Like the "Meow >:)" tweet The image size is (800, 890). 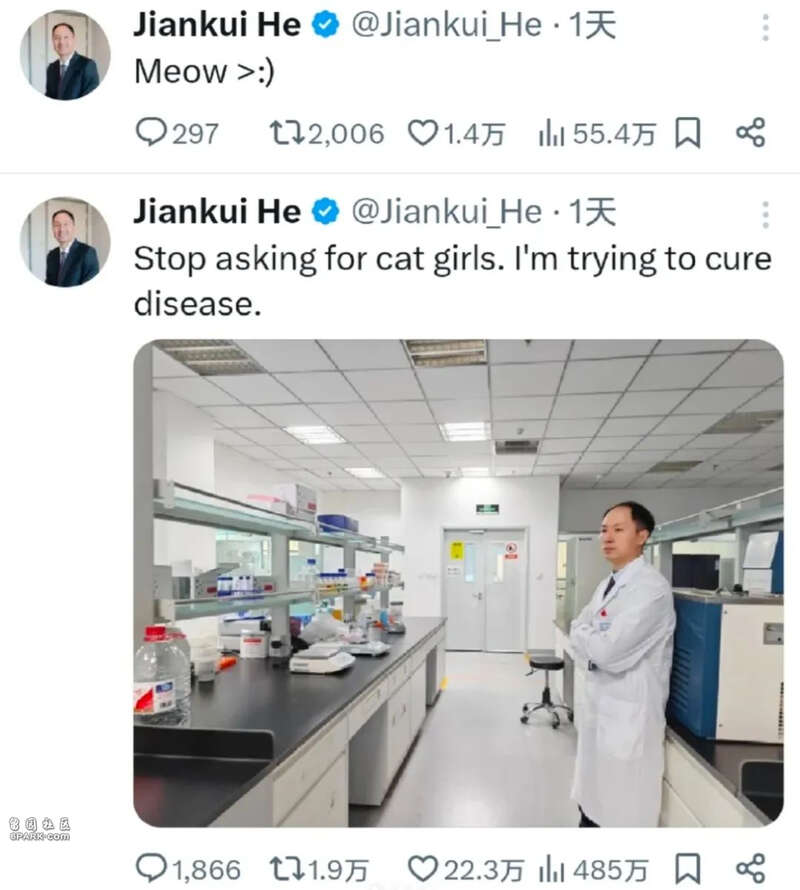[456, 134]
